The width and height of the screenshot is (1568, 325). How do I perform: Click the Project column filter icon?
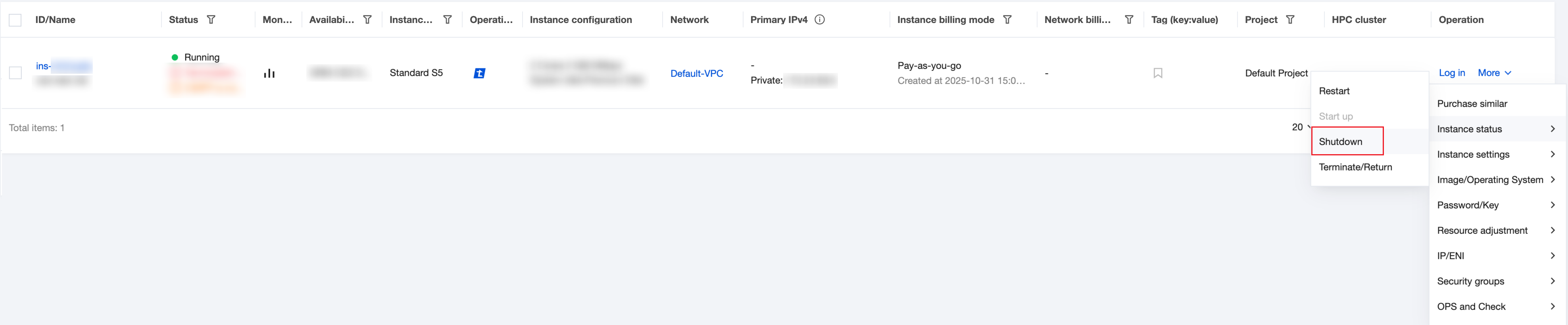click(x=1290, y=19)
